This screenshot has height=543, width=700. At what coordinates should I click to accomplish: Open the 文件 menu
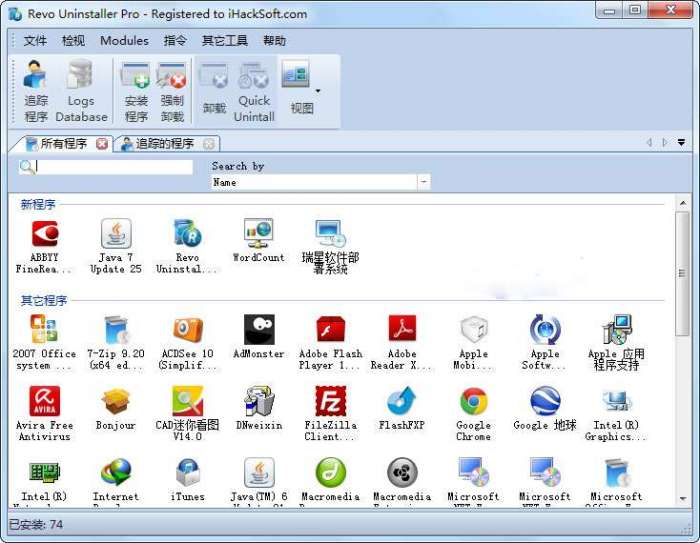coord(35,41)
